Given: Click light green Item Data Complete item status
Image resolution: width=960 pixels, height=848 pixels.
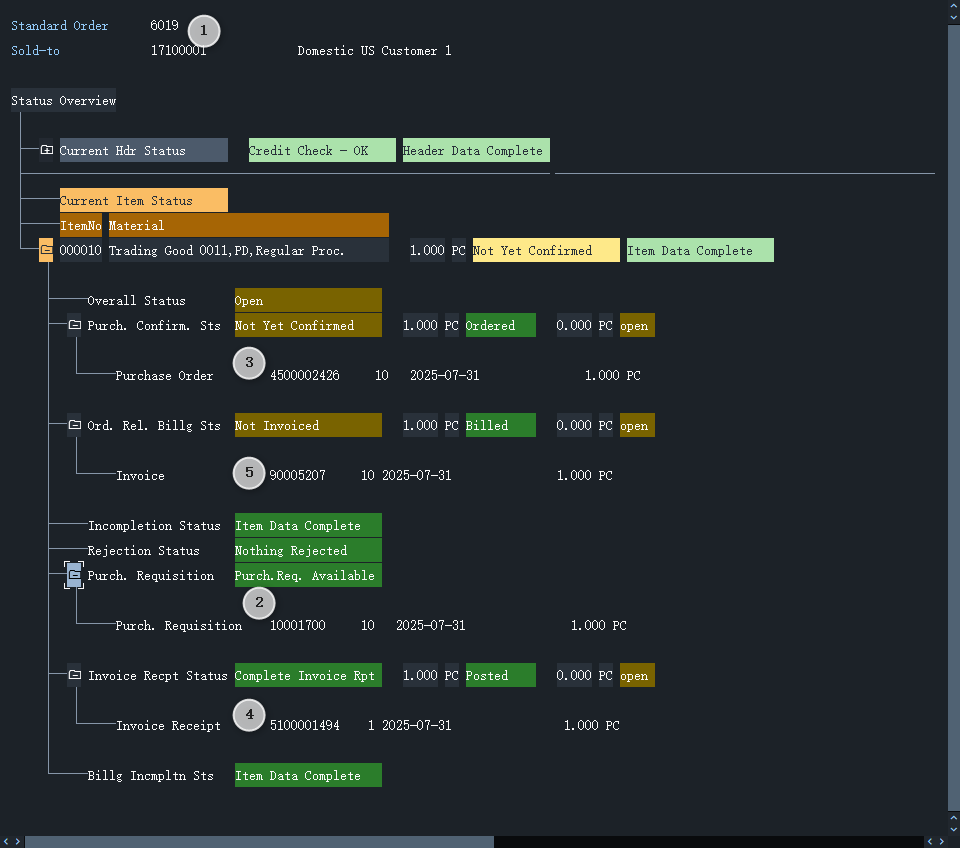Looking at the screenshot, I should tap(700, 250).
